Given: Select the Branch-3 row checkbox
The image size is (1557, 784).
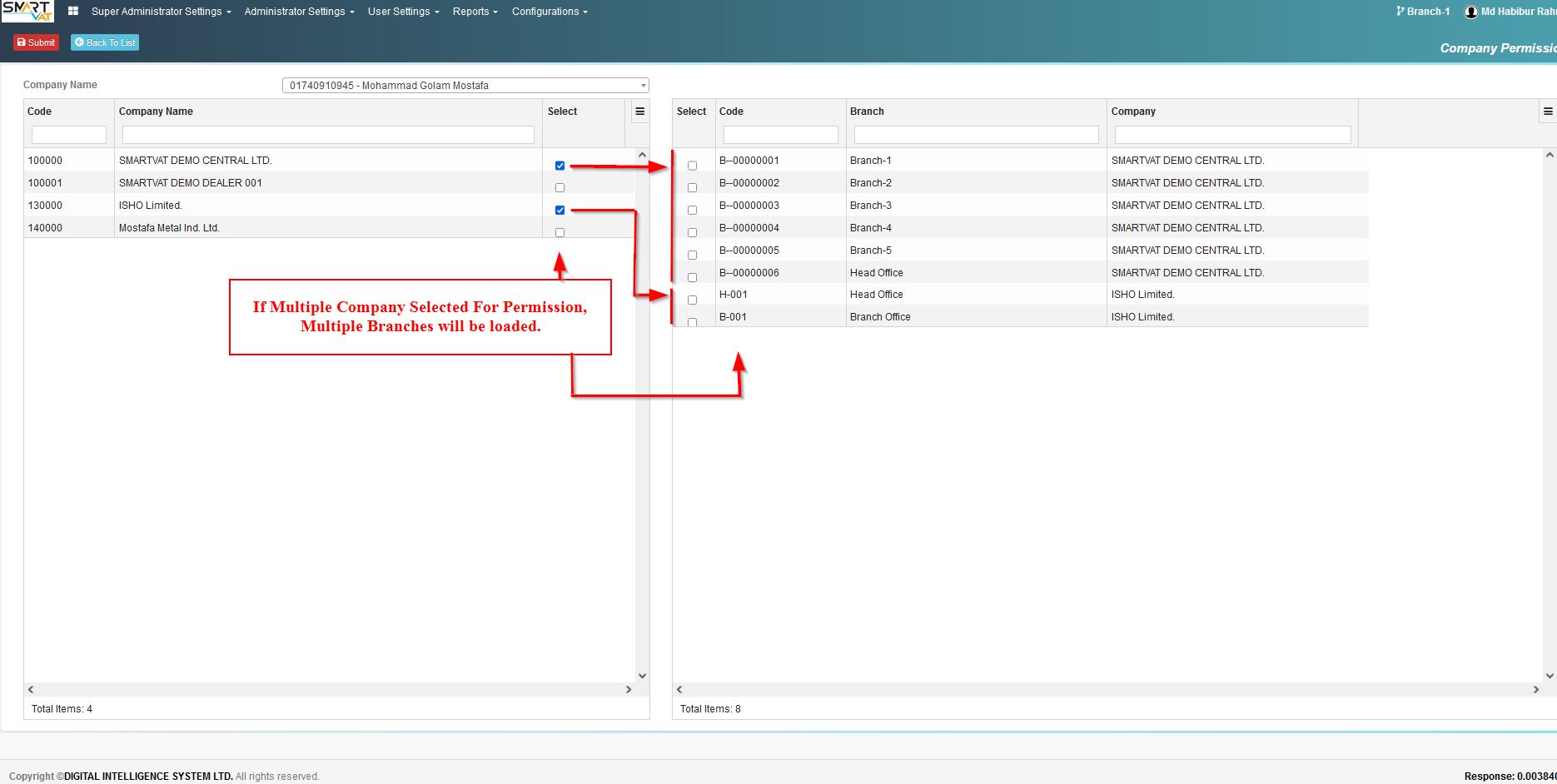Looking at the screenshot, I should click(692, 211).
